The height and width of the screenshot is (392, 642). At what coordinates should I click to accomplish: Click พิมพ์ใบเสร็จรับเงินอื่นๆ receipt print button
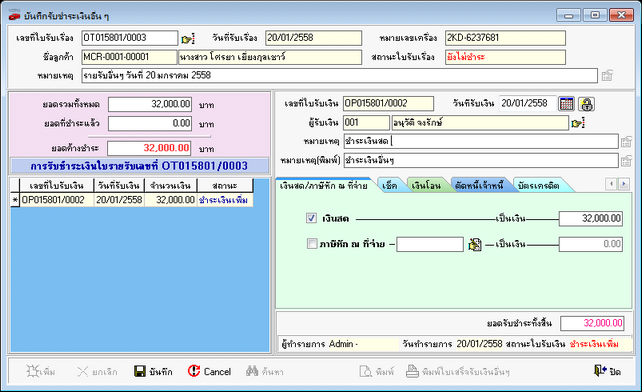pos(458,372)
